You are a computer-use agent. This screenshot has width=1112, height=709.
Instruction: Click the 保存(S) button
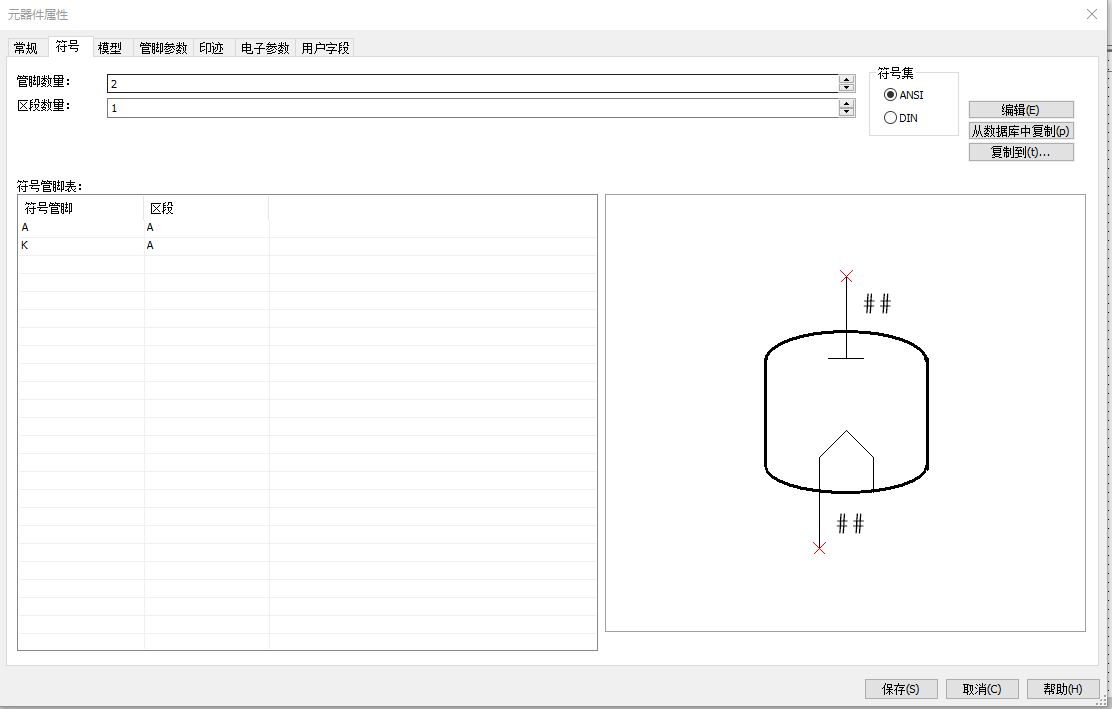click(901, 689)
